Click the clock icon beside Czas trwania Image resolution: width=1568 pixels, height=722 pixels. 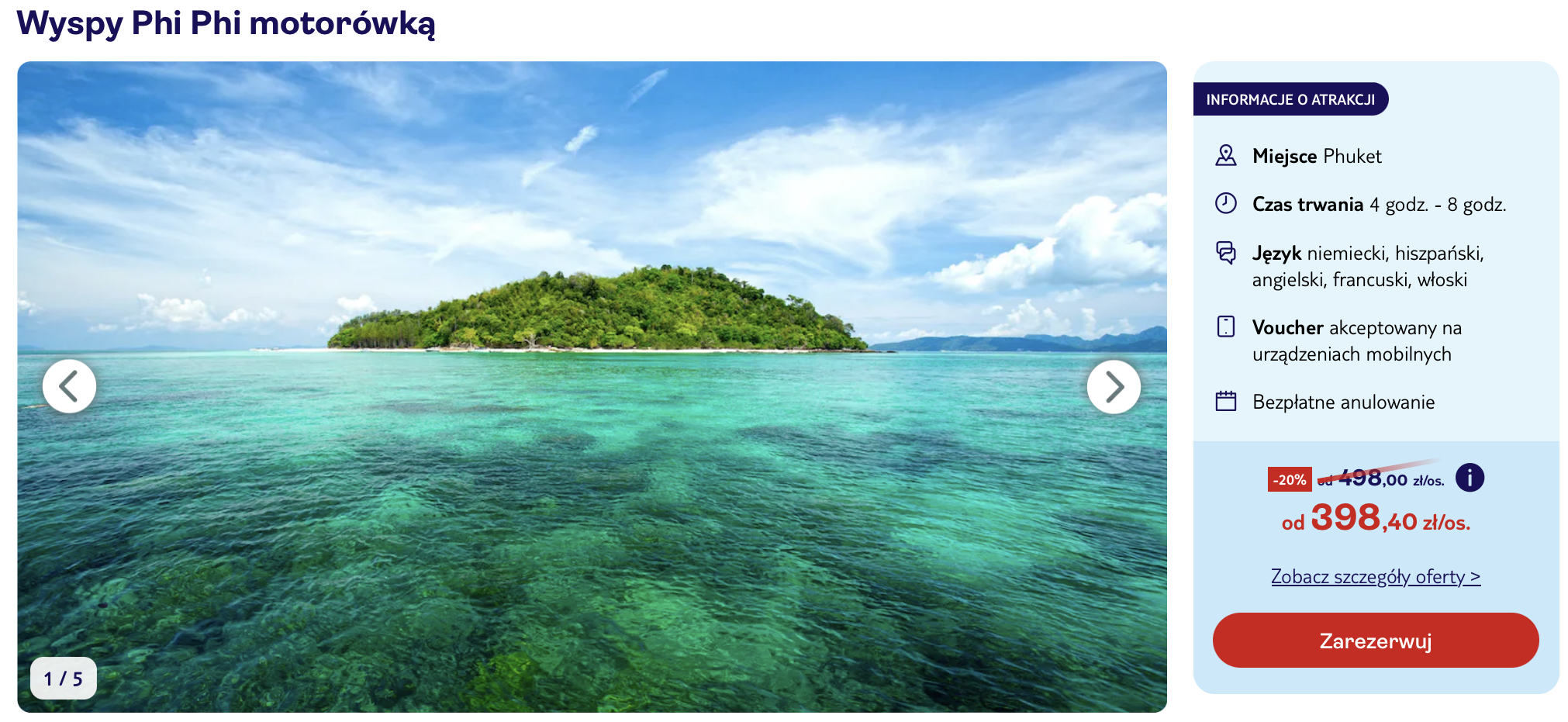point(1225,204)
